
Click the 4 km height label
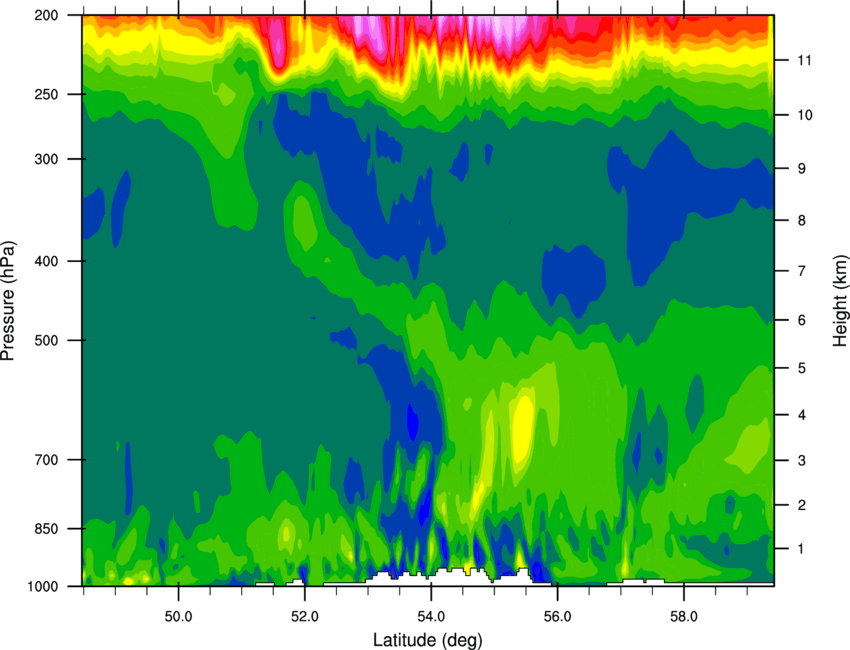tap(802, 415)
